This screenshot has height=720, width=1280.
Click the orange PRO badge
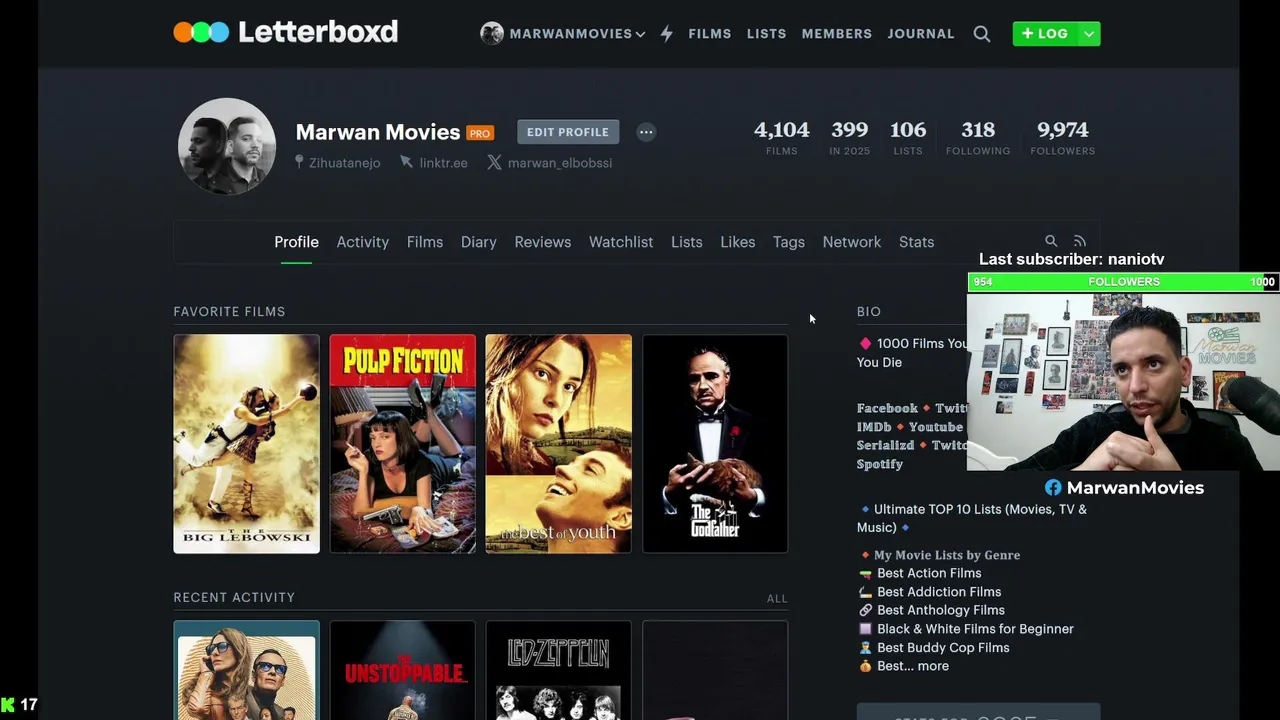point(480,133)
